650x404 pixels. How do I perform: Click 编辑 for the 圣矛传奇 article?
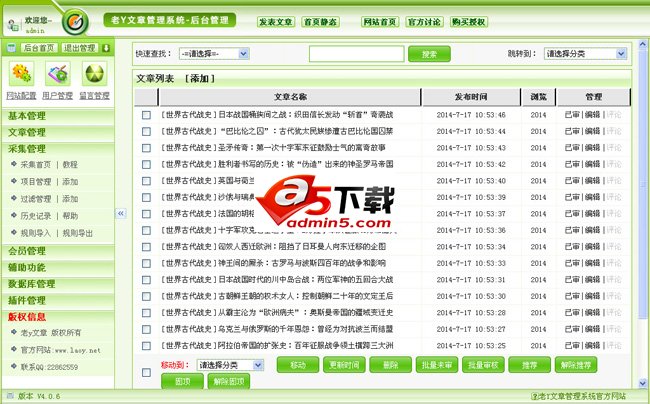tap(592, 148)
